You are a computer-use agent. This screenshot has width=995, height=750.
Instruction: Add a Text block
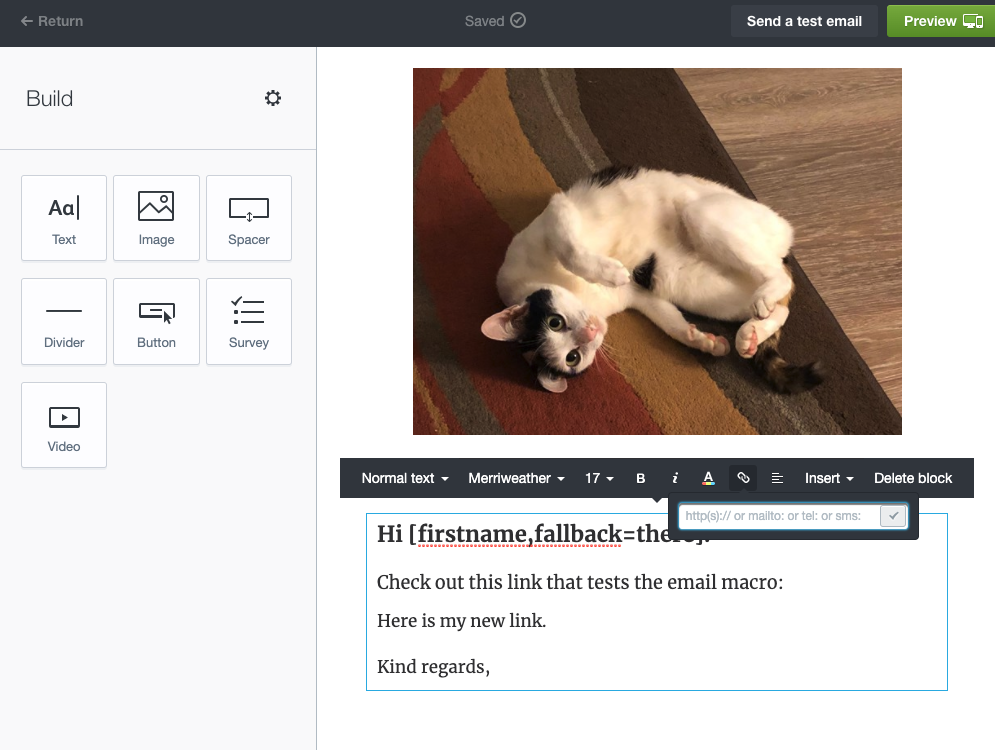tap(64, 218)
